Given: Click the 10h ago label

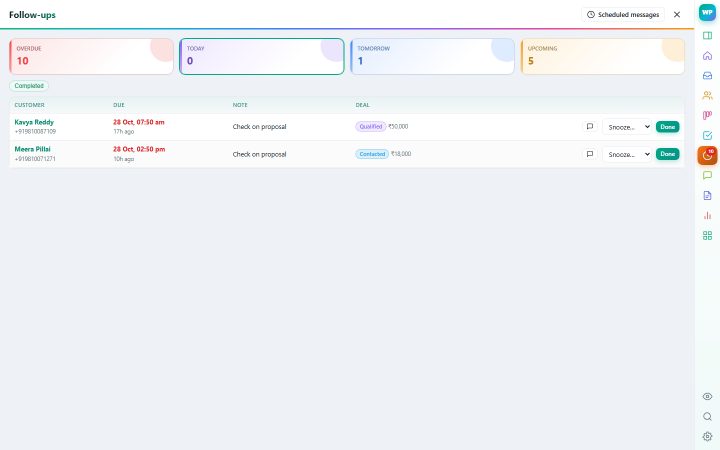Looking at the screenshot, I should [124, 159].
